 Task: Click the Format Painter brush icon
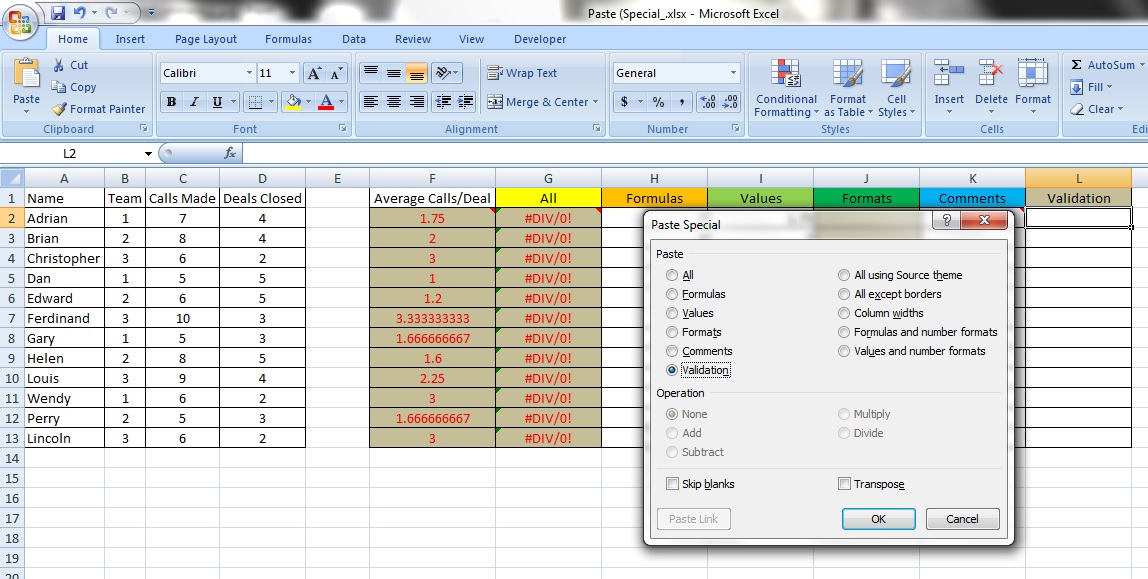pyautogui.click(x=60, y=109)
